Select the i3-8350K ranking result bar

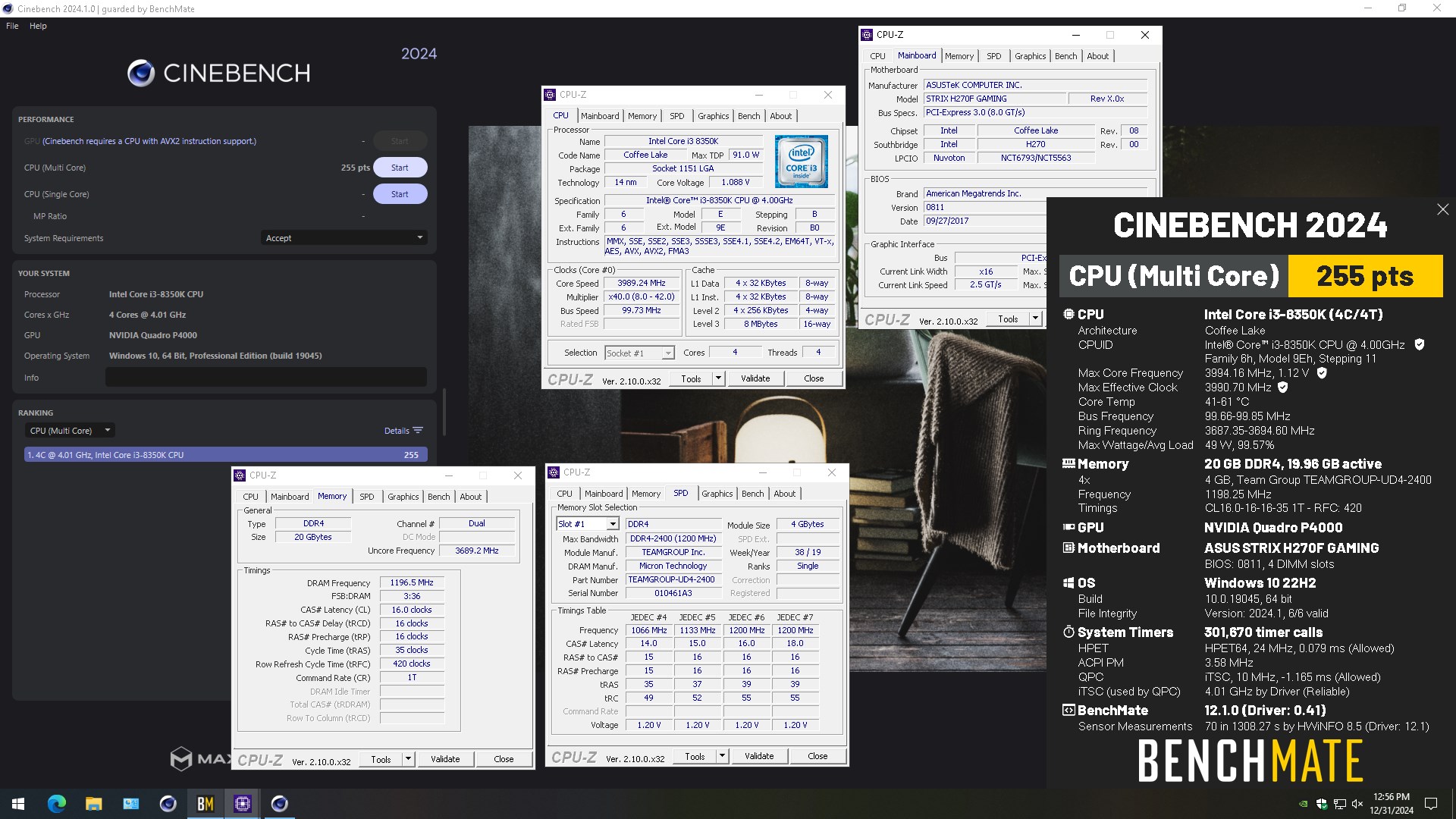[x=226, y=455]
